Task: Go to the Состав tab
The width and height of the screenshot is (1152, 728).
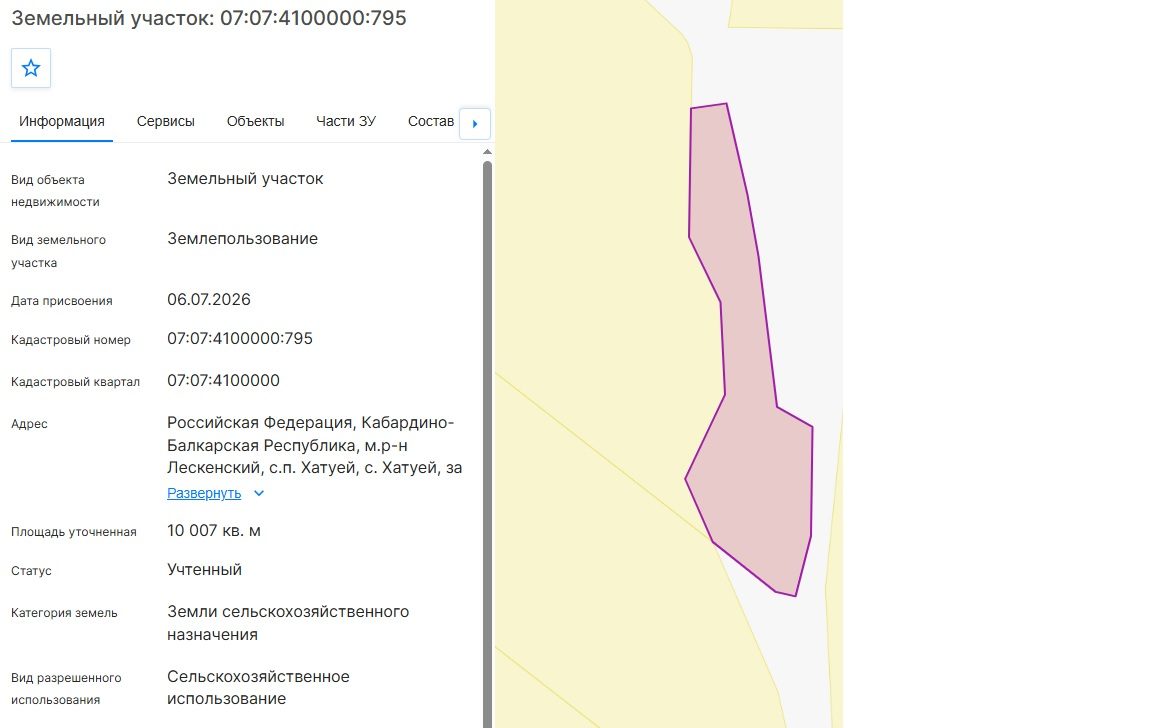Action: 431,121
